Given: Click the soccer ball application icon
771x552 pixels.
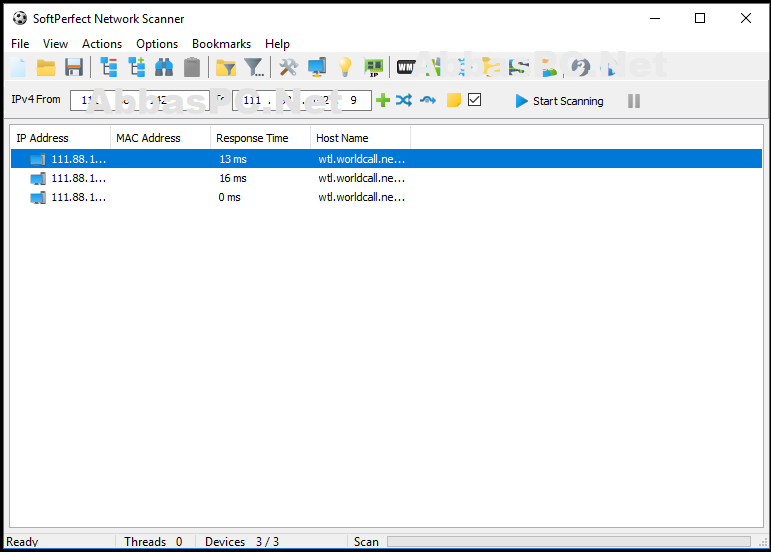Looking at the screenshot, I should pyautogui.click(x=20, y=19).
